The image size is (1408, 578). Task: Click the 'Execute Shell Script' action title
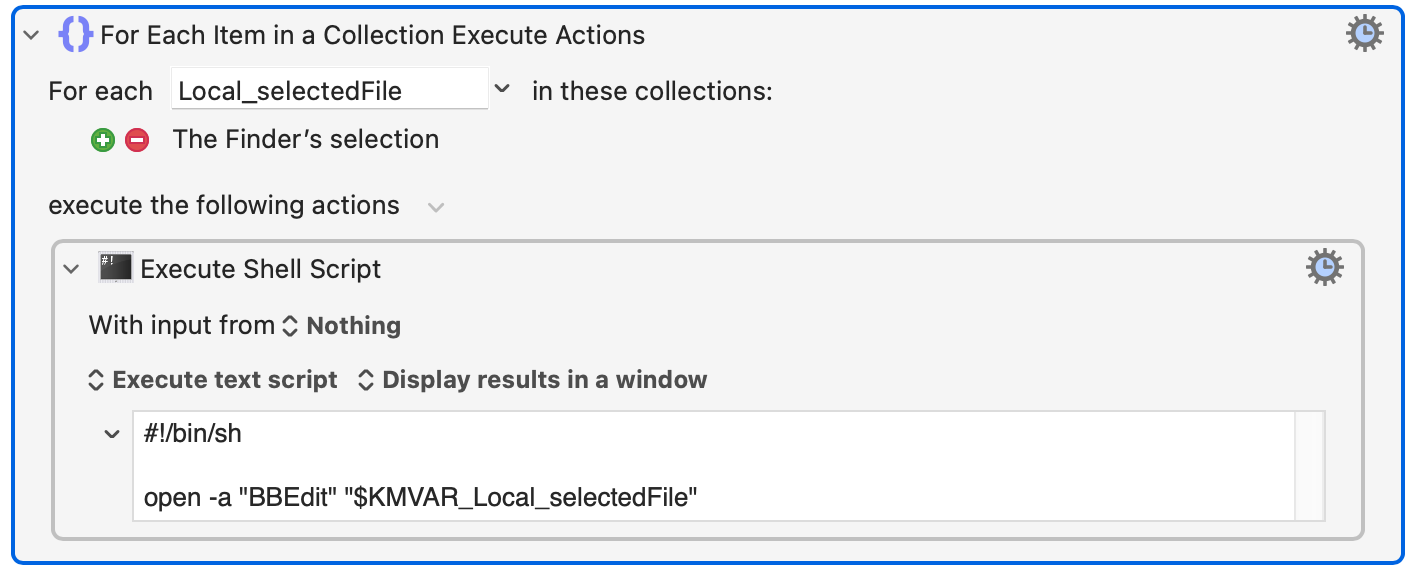(261, 269)
